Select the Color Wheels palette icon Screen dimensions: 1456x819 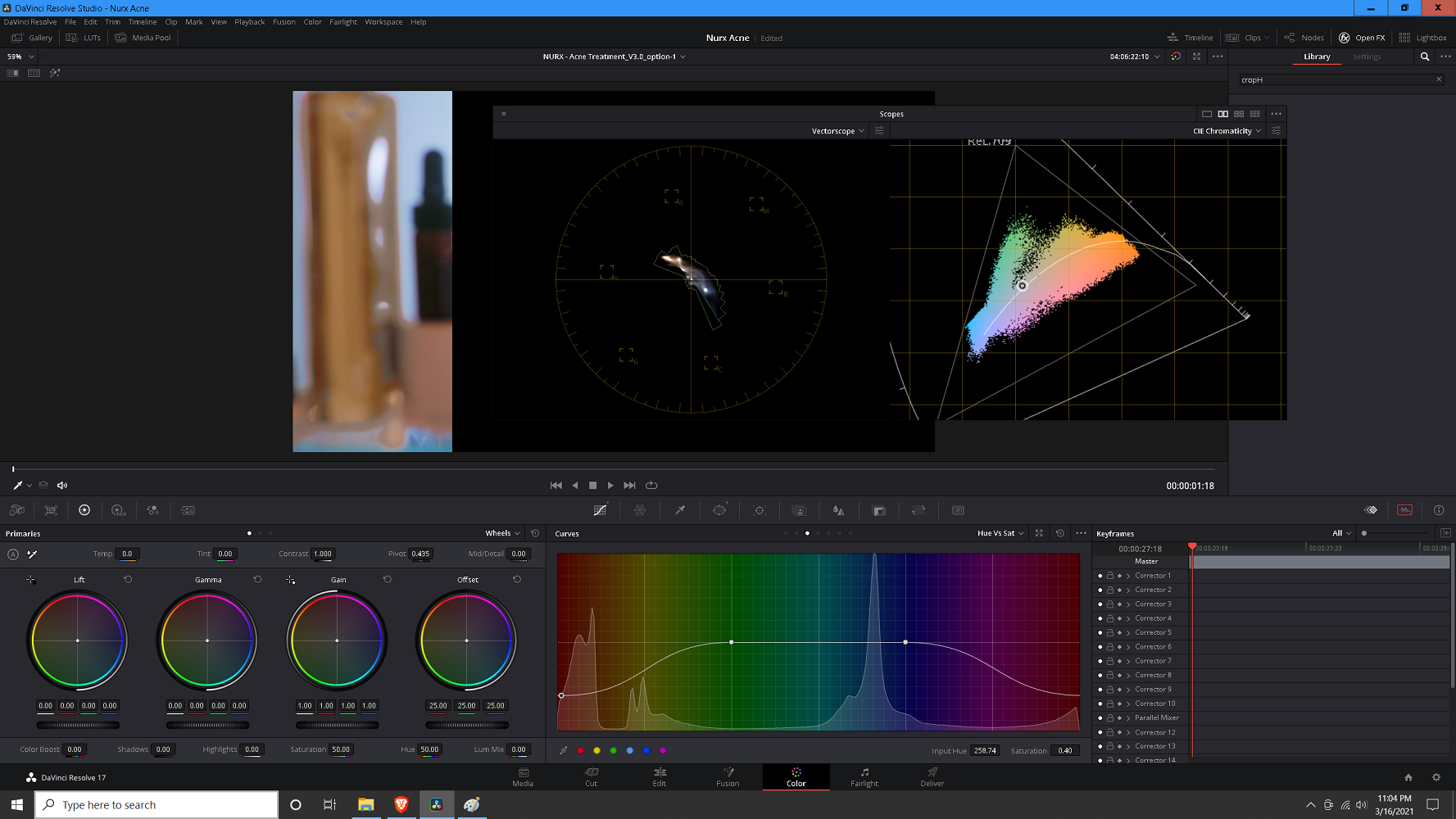84,510
